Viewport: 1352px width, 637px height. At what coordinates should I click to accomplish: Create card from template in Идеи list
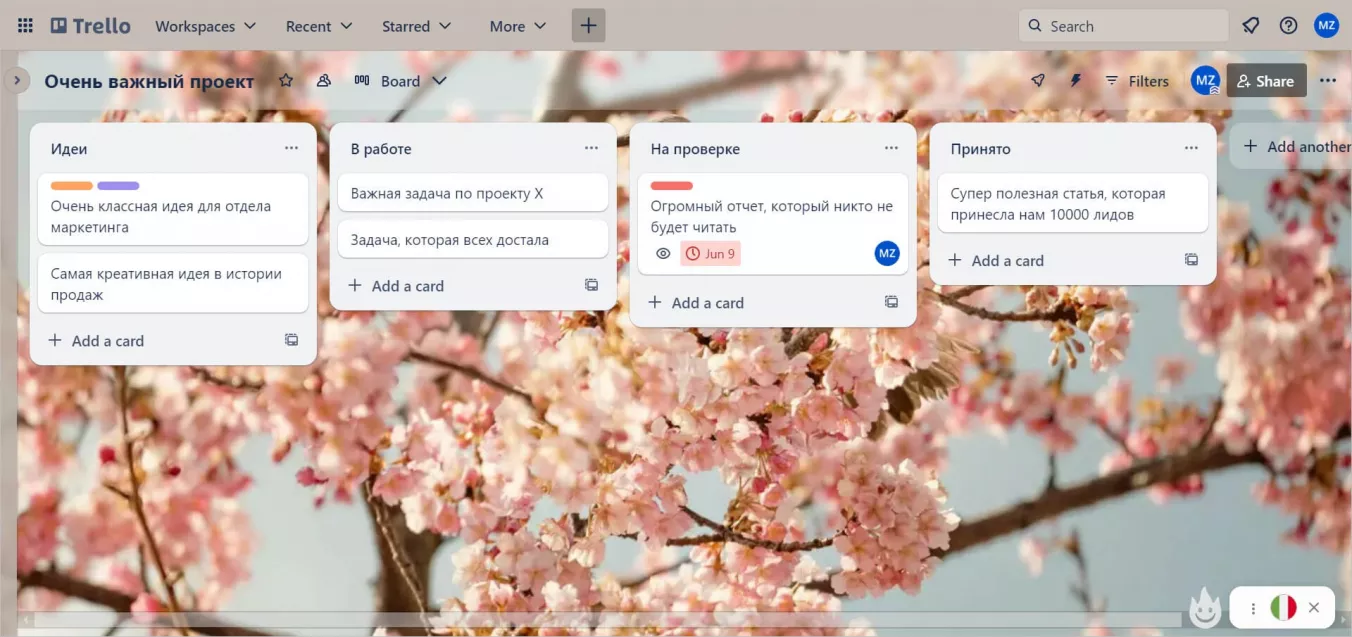pos(291,340)
